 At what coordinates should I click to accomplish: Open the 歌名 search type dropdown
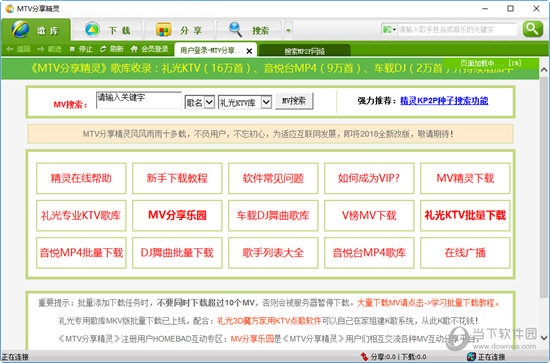coord(200,102)
